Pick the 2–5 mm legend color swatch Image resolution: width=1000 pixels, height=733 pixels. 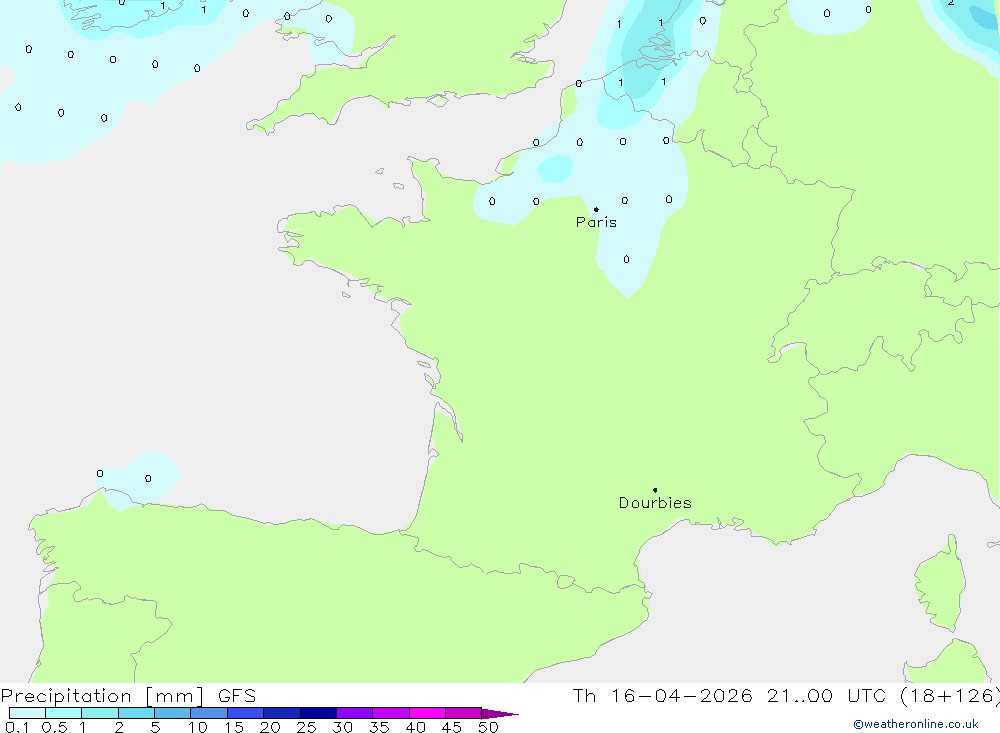pos(136,713)
